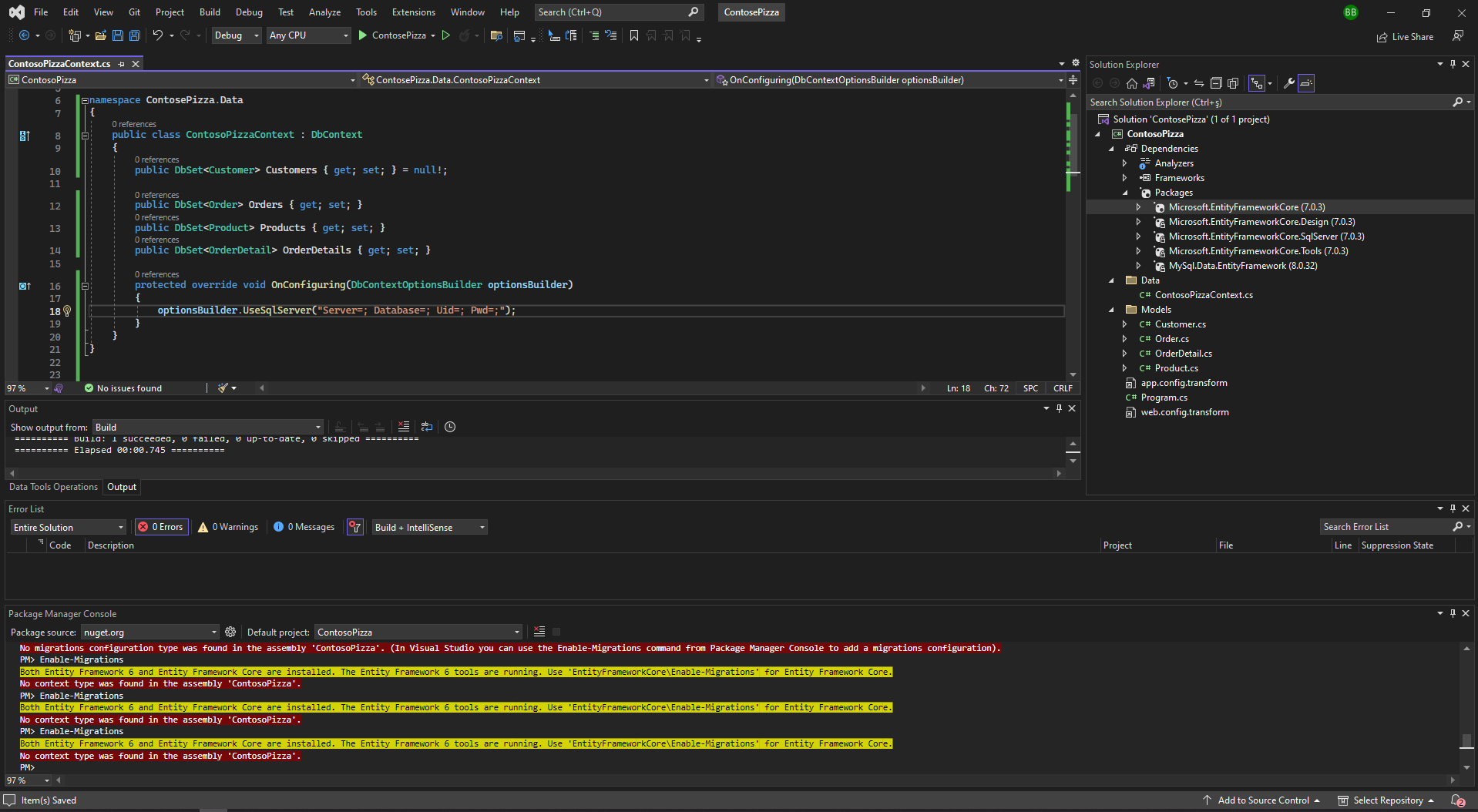
Task: Click the Undo icon in toolbar
Action: pos(157,35)
